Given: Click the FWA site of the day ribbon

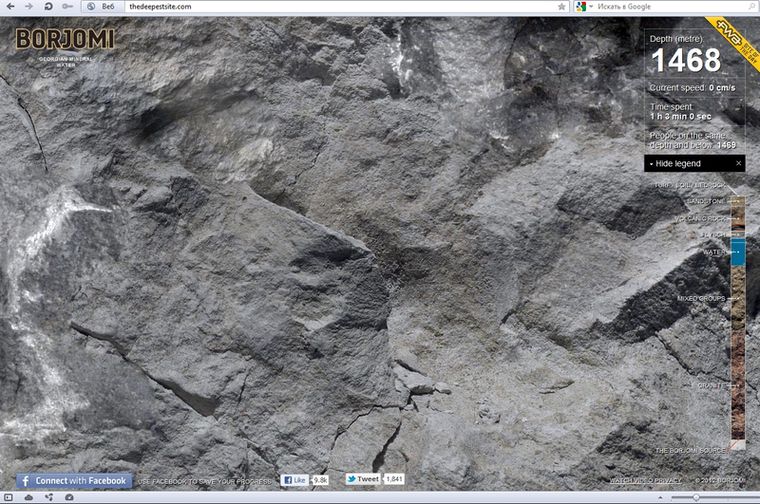Looking at the screenshot, I should click(732, 34).
